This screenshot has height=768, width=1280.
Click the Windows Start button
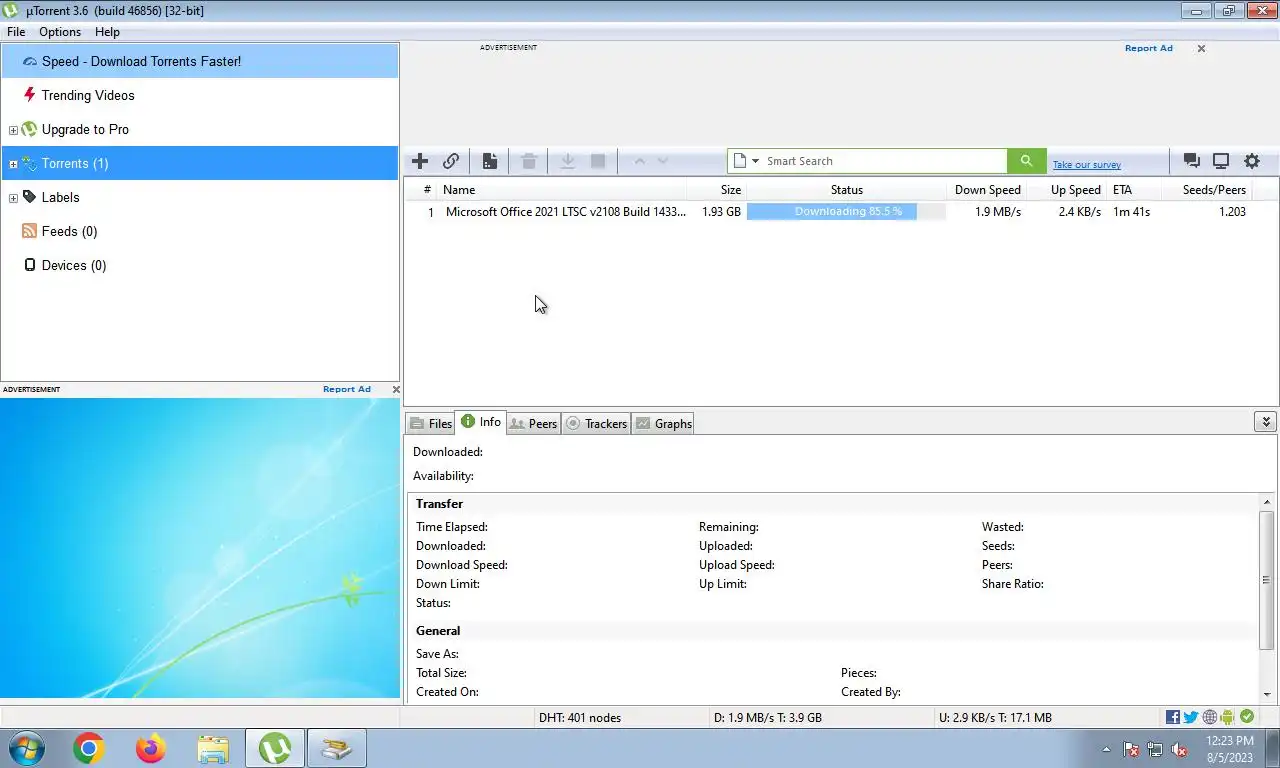26,748
